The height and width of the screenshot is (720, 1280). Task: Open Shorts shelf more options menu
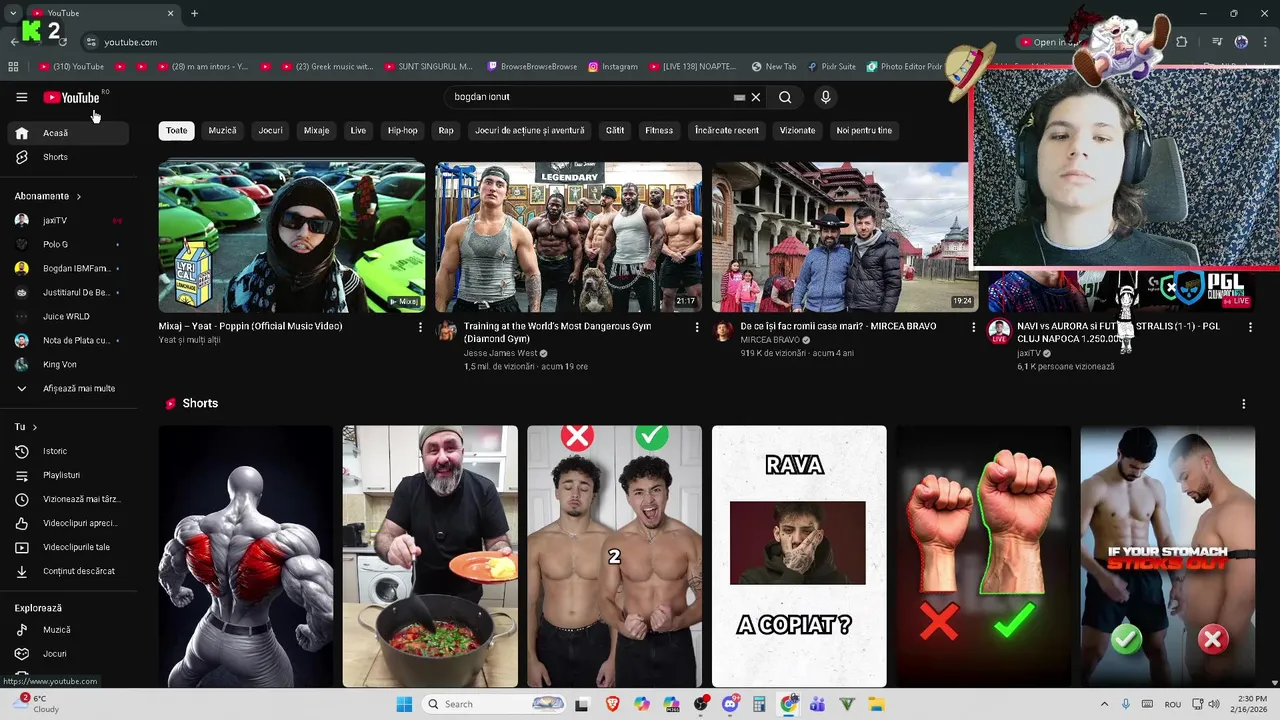coord(1244,404)
